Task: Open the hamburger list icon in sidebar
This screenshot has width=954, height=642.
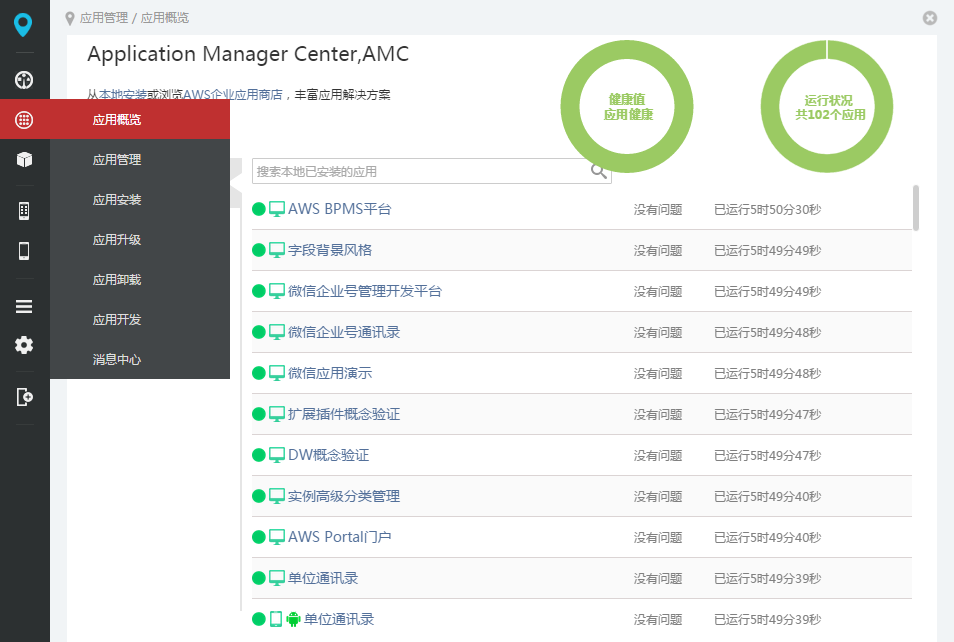Action: click(x=24, y=306)
